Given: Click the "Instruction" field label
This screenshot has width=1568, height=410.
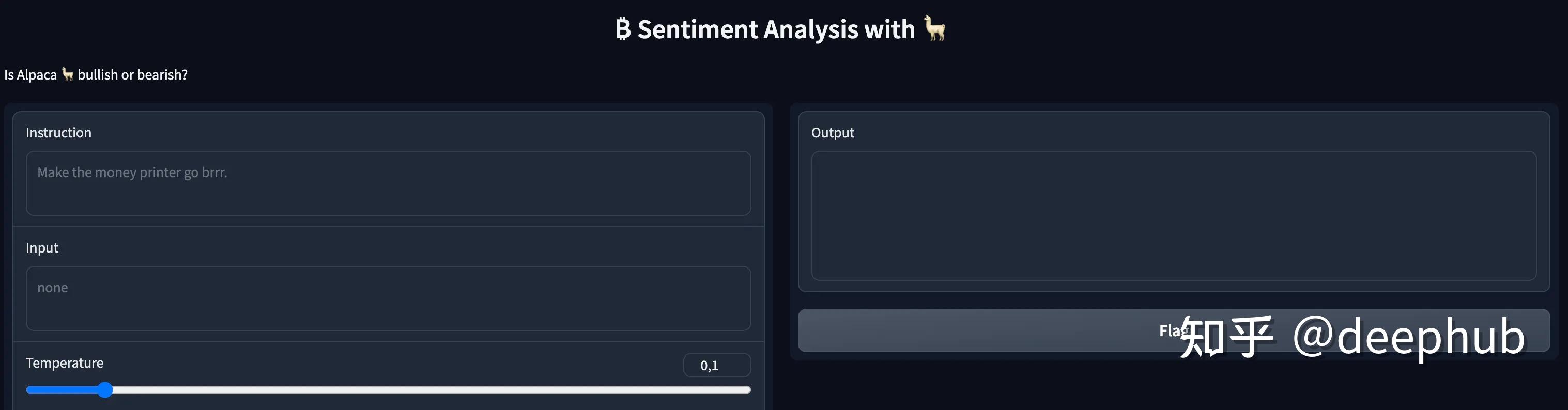Looking at the screenshot, I should click(x=58, y=133).
